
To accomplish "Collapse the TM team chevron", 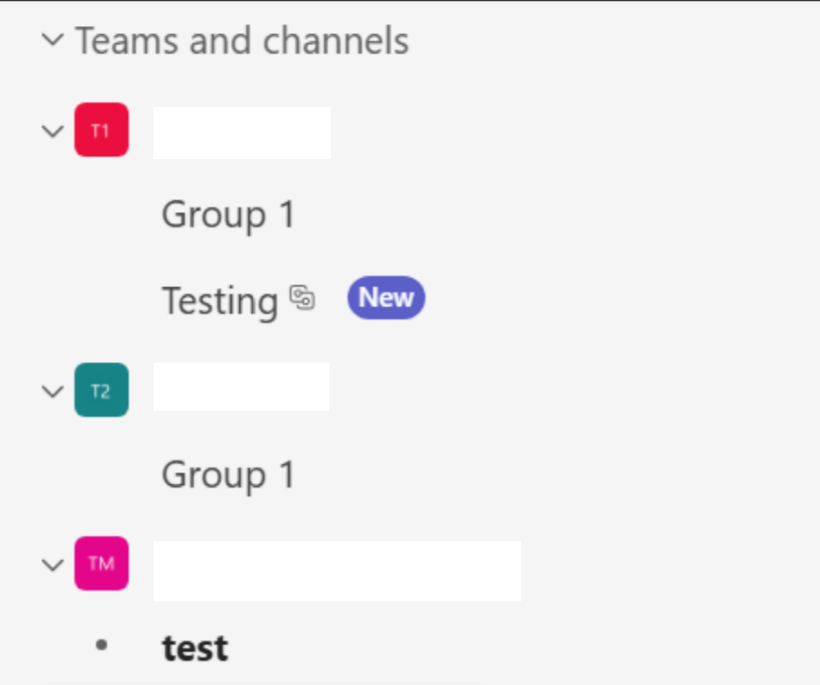I will coord(53,565).
